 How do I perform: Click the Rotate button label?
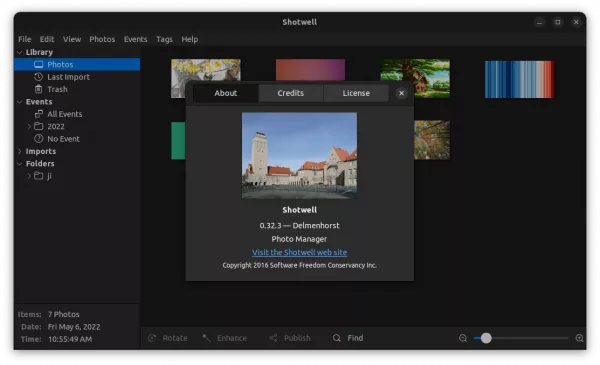coord(175,338)
